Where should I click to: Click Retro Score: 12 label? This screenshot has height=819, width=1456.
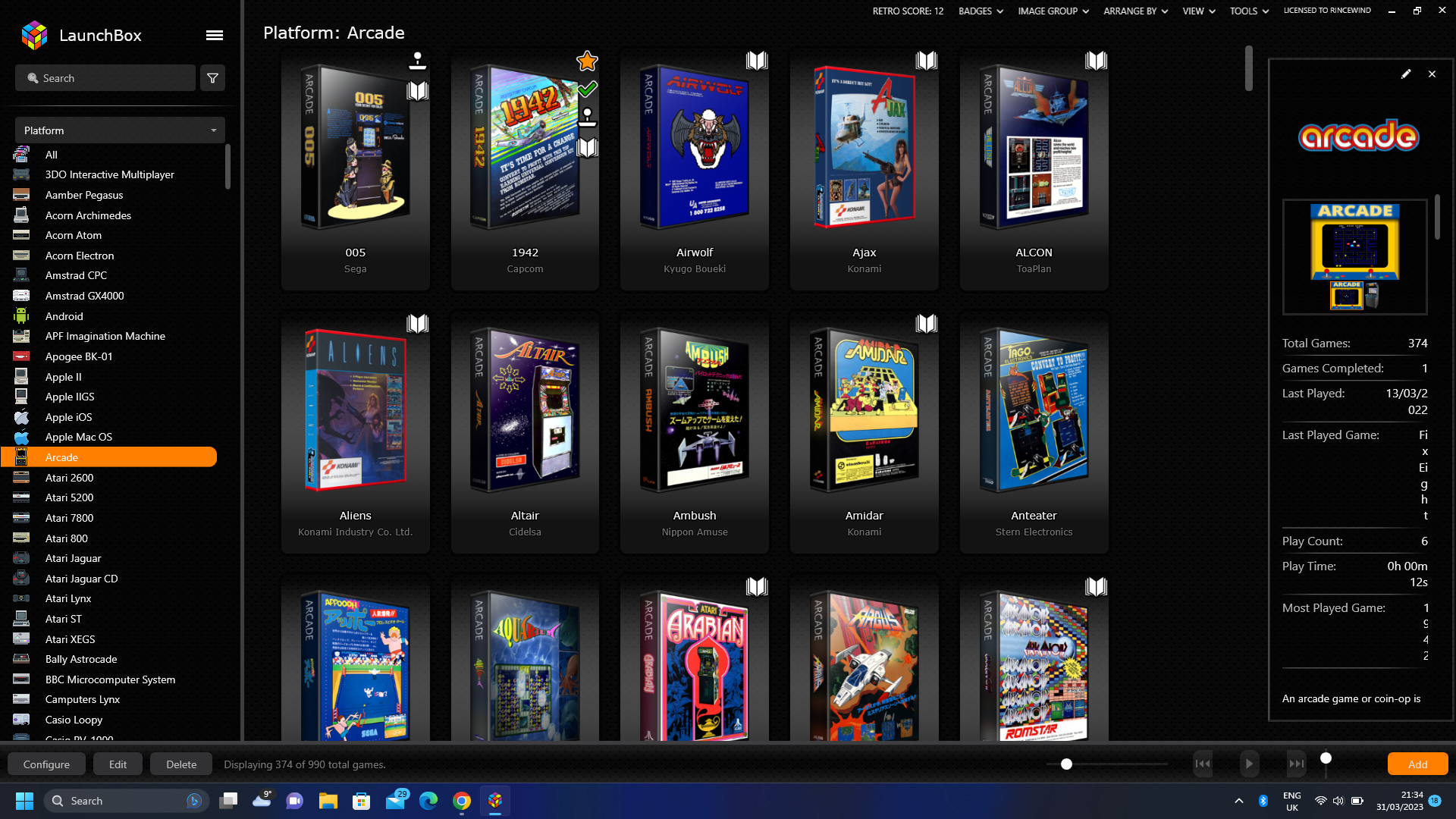pyautogui.click(x=908, y=11)
